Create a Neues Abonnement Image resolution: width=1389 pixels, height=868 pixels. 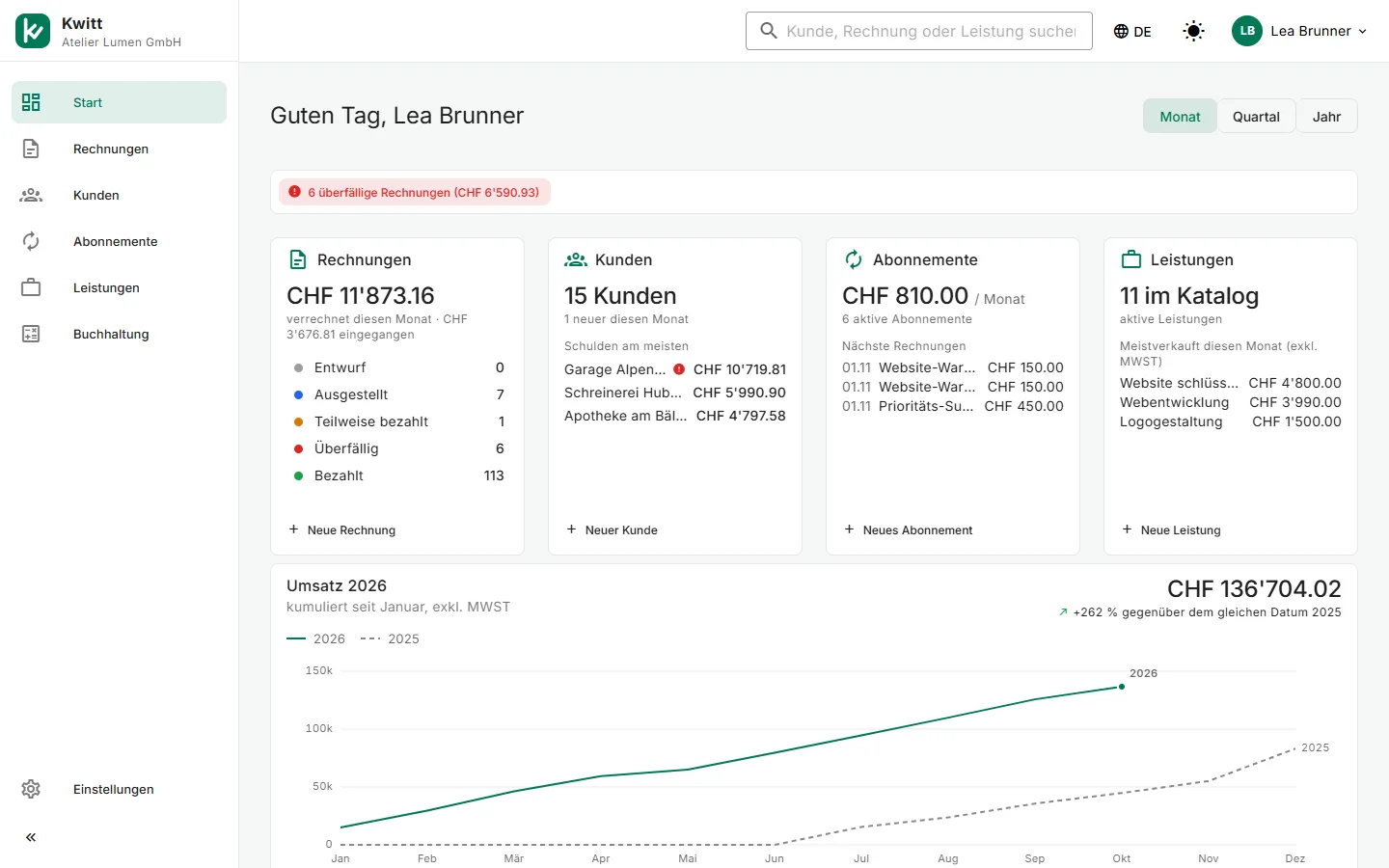click(909, 529)
